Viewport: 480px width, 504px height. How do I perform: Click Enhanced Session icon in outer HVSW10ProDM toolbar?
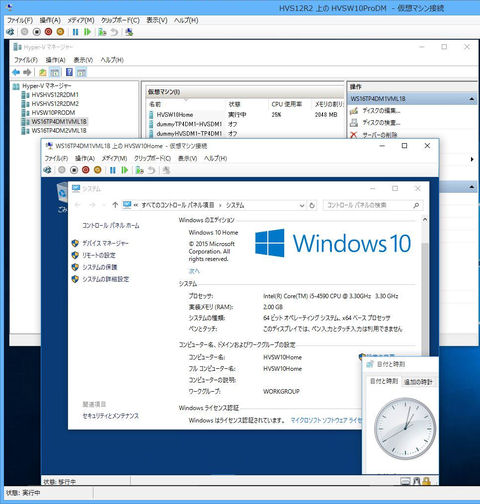(129, 32)
